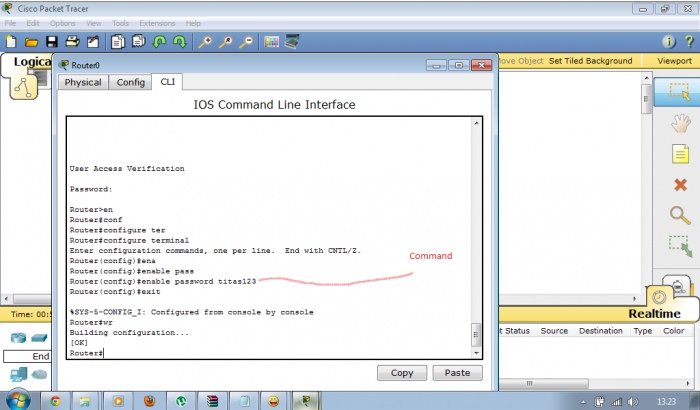The image size is (700, 410).
Task: Activate the Inspect magnifier tool
Action: click(x=680, y=215)
